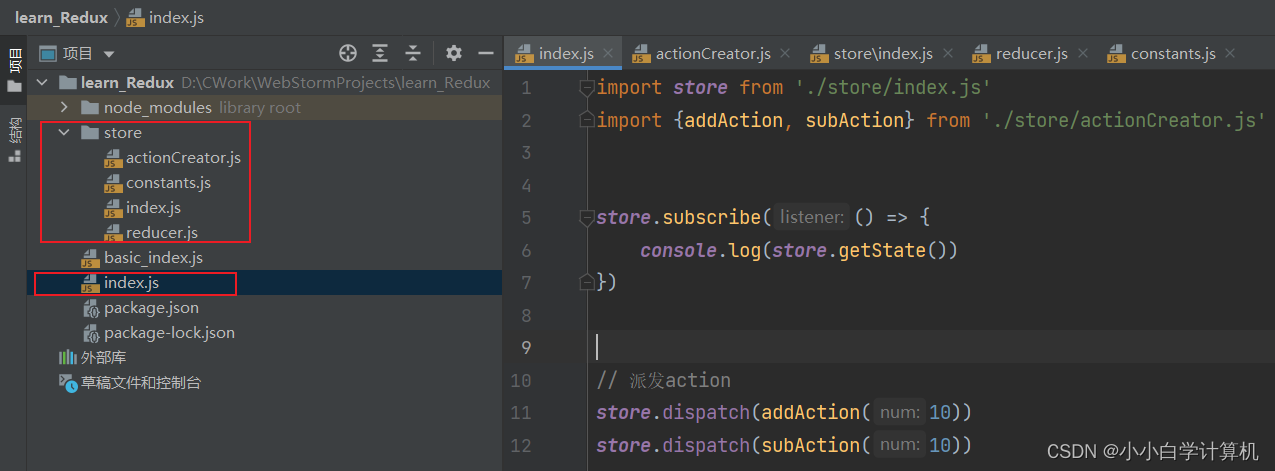
Task: Click the JS file icon beside reducer.js in tree
Action: pyautogui.click(x=113, y=233)
